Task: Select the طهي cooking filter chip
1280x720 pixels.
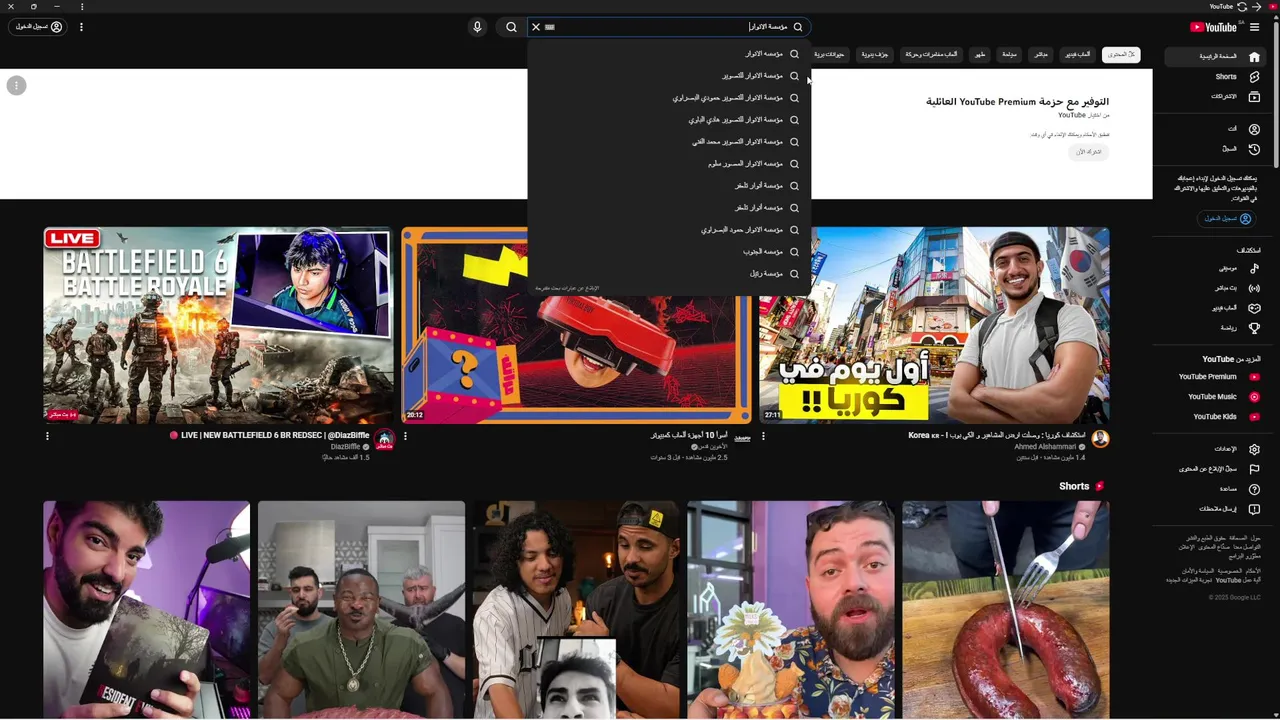Action: point(980,54)
